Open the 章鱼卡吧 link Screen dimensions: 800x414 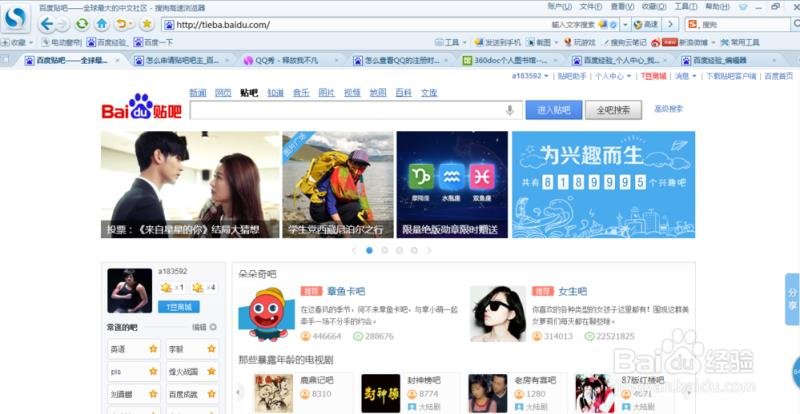(x=346, y=291)
